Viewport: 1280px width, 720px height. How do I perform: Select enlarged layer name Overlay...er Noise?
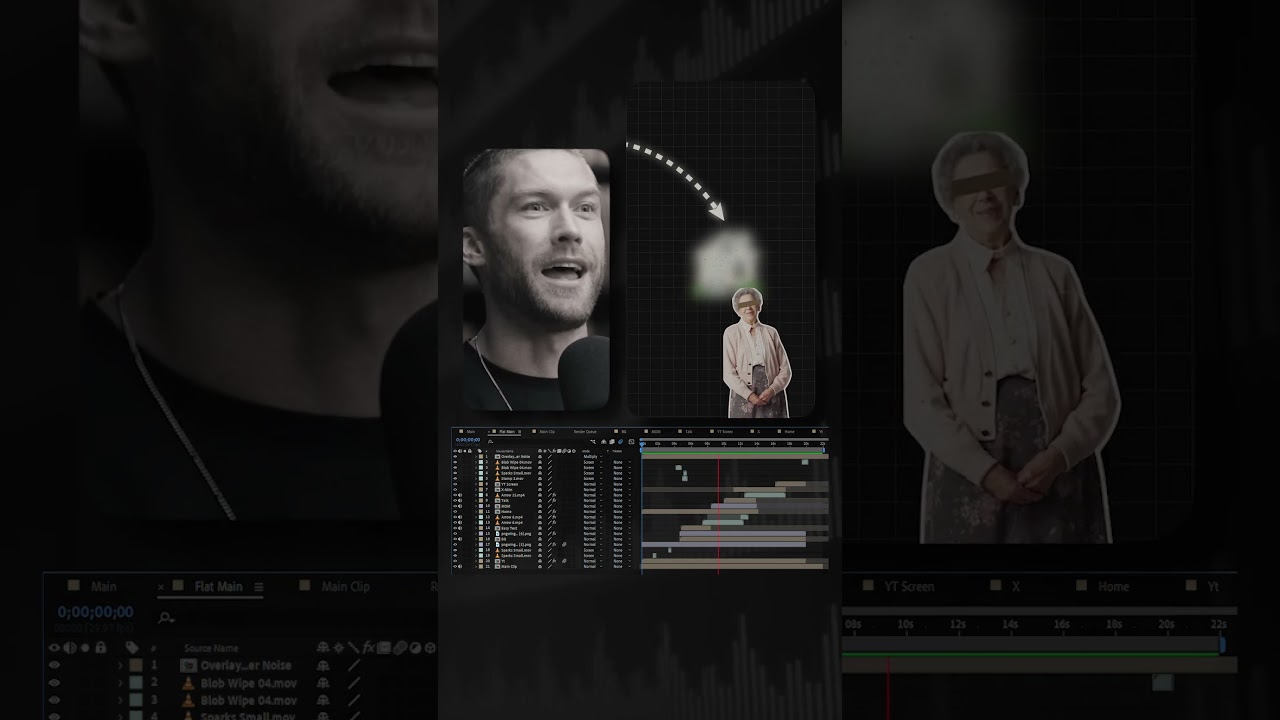coord(248,665)
